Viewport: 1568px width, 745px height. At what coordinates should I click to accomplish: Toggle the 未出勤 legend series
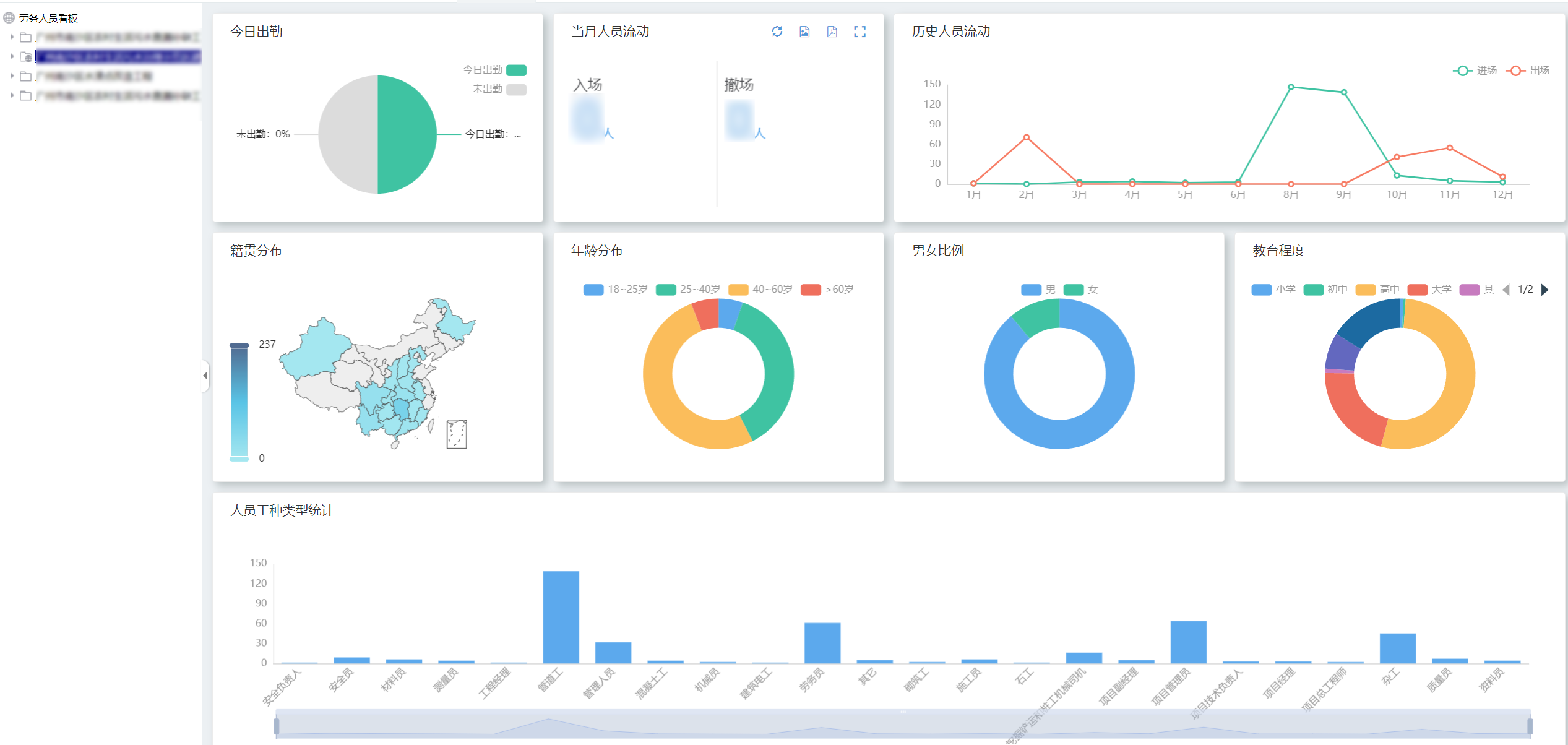[515, 89]
